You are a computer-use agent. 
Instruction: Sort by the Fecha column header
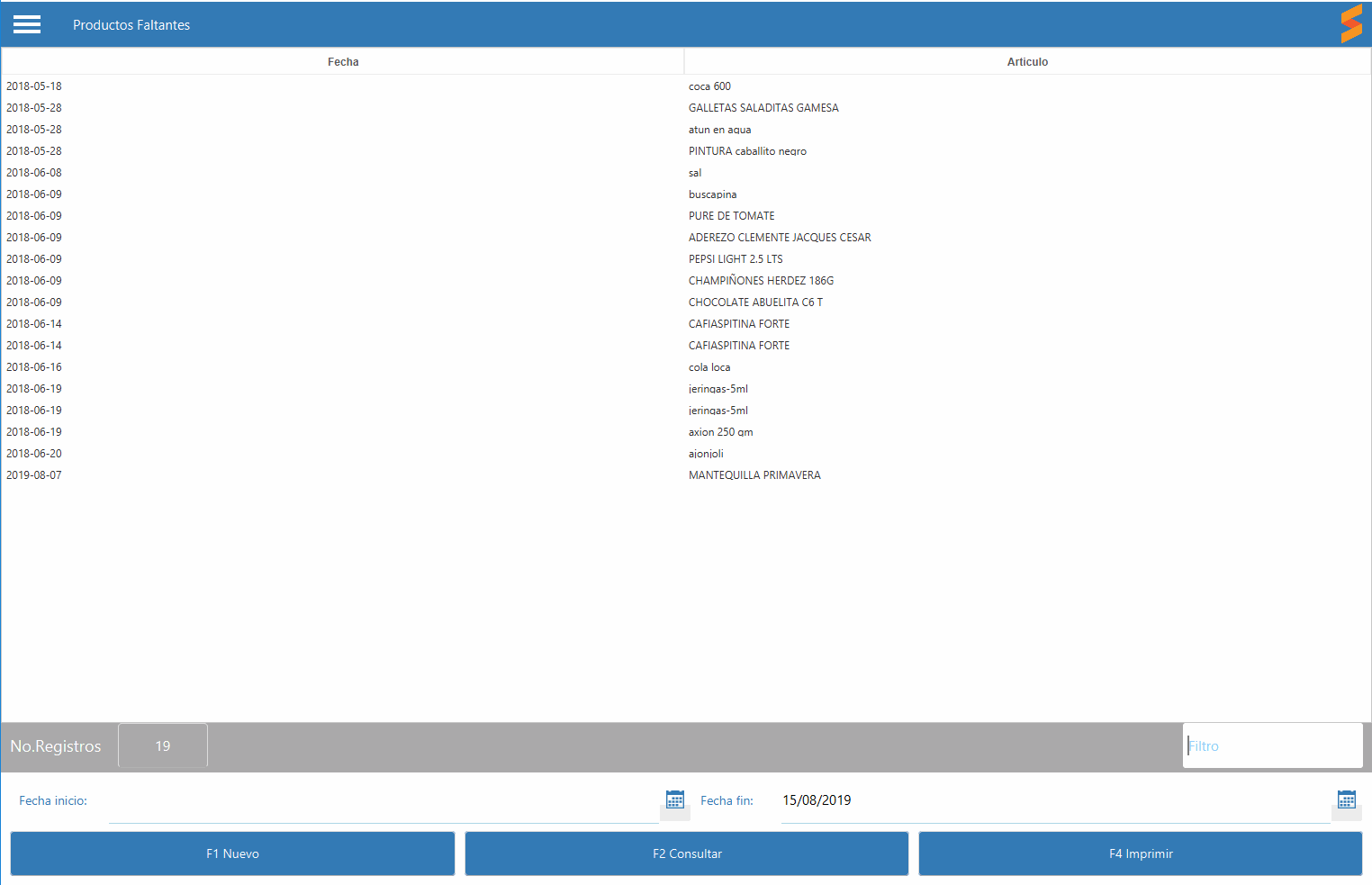[x=343, y=62]
